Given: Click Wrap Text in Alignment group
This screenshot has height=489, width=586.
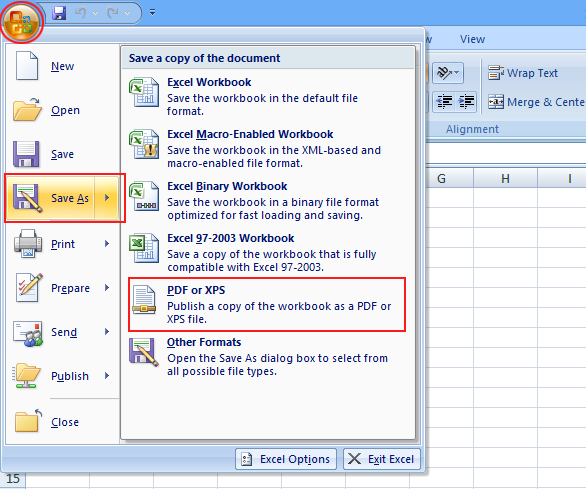Looking at the screenshot, I should click(522, 73).
